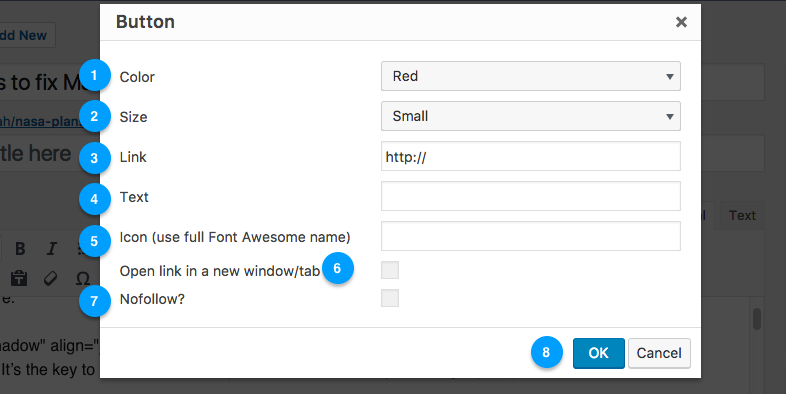Viewport: 786px width, 394px height.
Task: Click the blue number 8 marker
Action: pyautogui.click(x=546, y=352)
